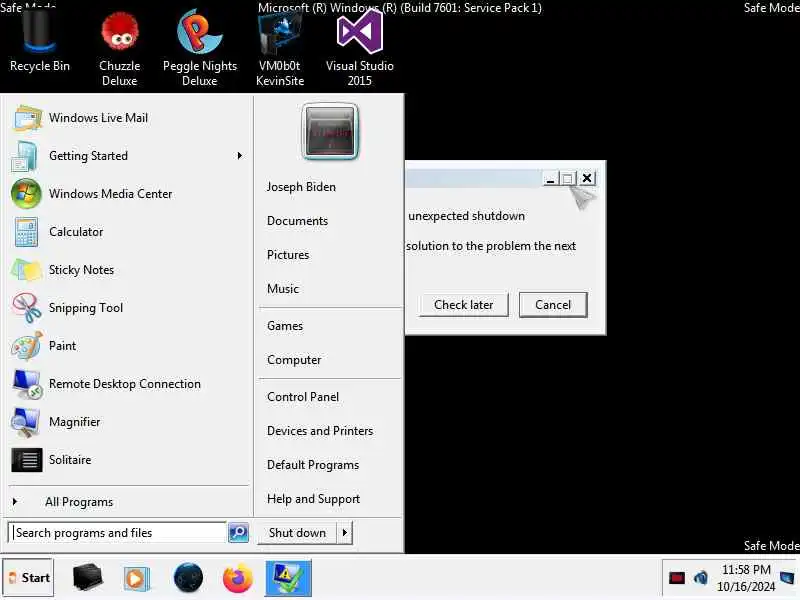Close the unexpected shutdown dialog

(587, 178)
